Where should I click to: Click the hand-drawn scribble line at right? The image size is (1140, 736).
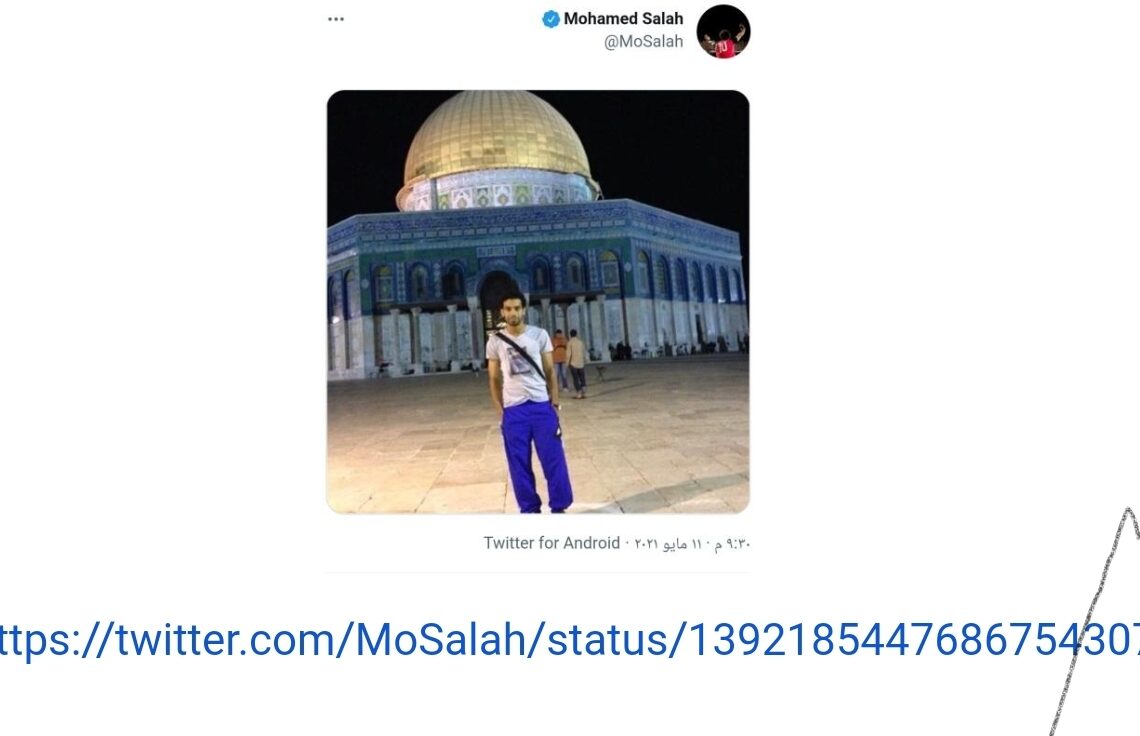point(1096,620)
